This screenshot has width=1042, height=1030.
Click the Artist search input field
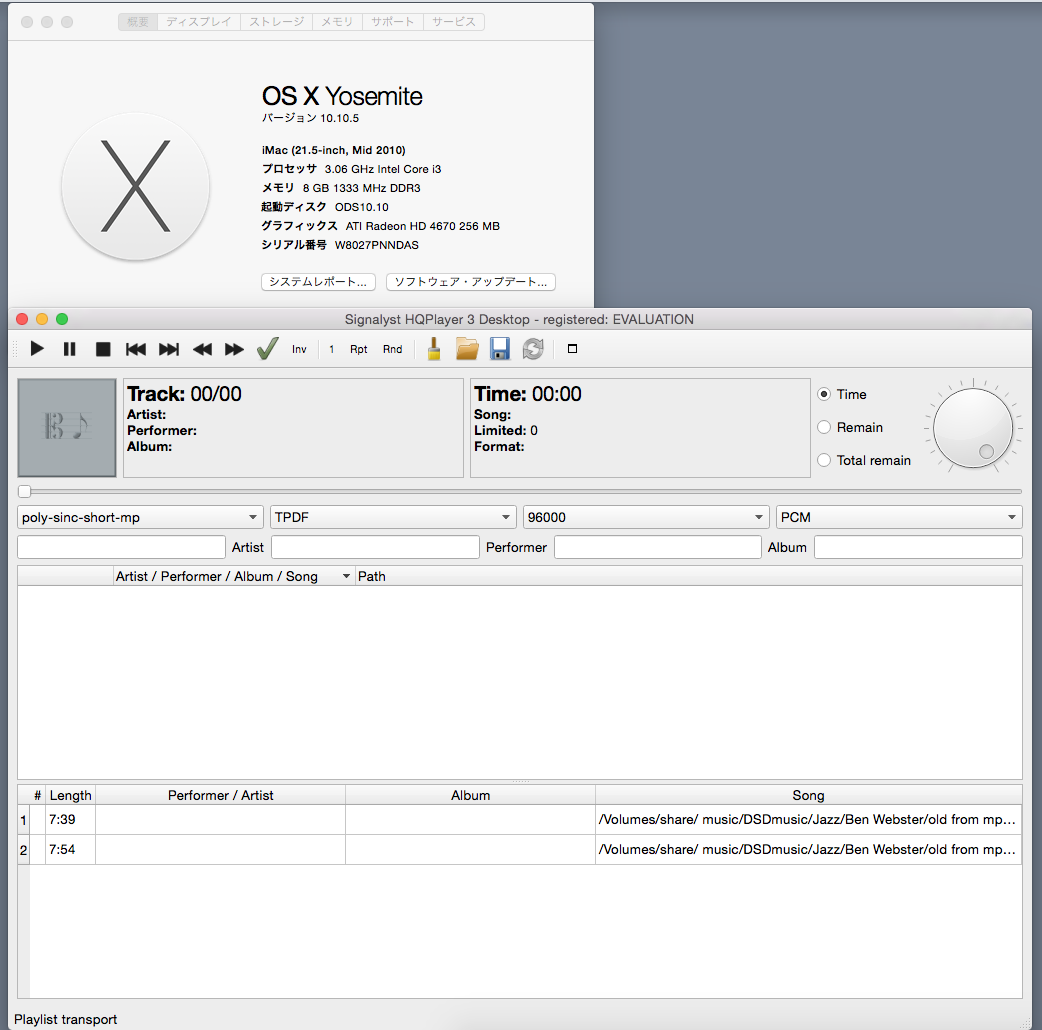coord(375,548)
